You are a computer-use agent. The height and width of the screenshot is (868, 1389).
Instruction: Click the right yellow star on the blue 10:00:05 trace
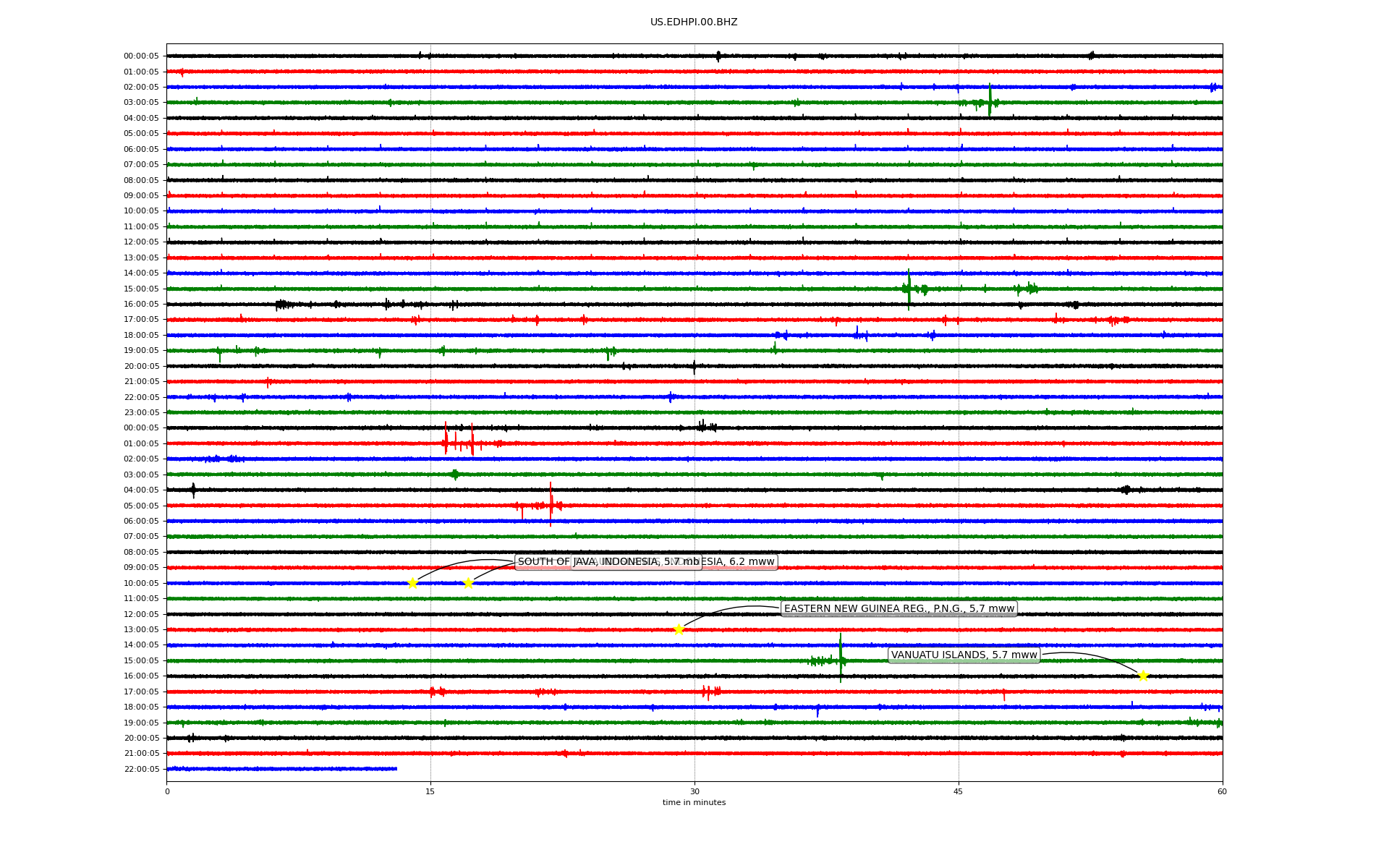[x=468, y=583]
